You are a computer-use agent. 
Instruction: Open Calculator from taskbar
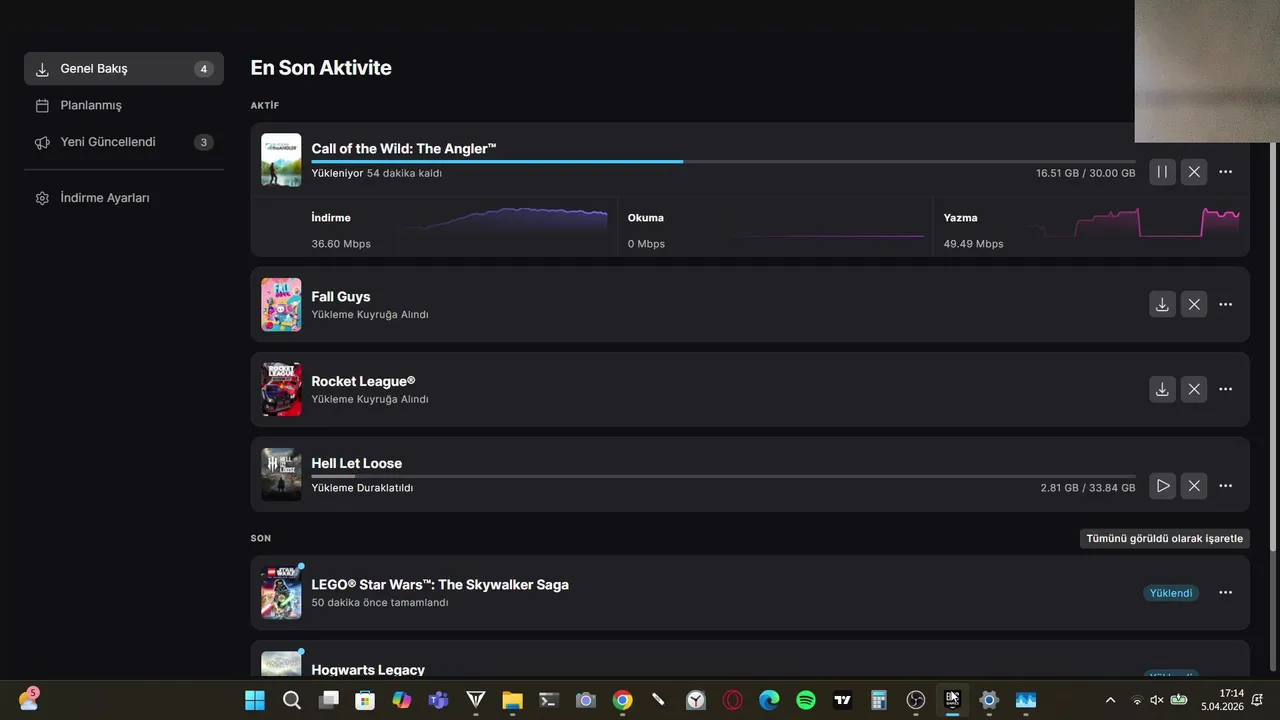879,700
